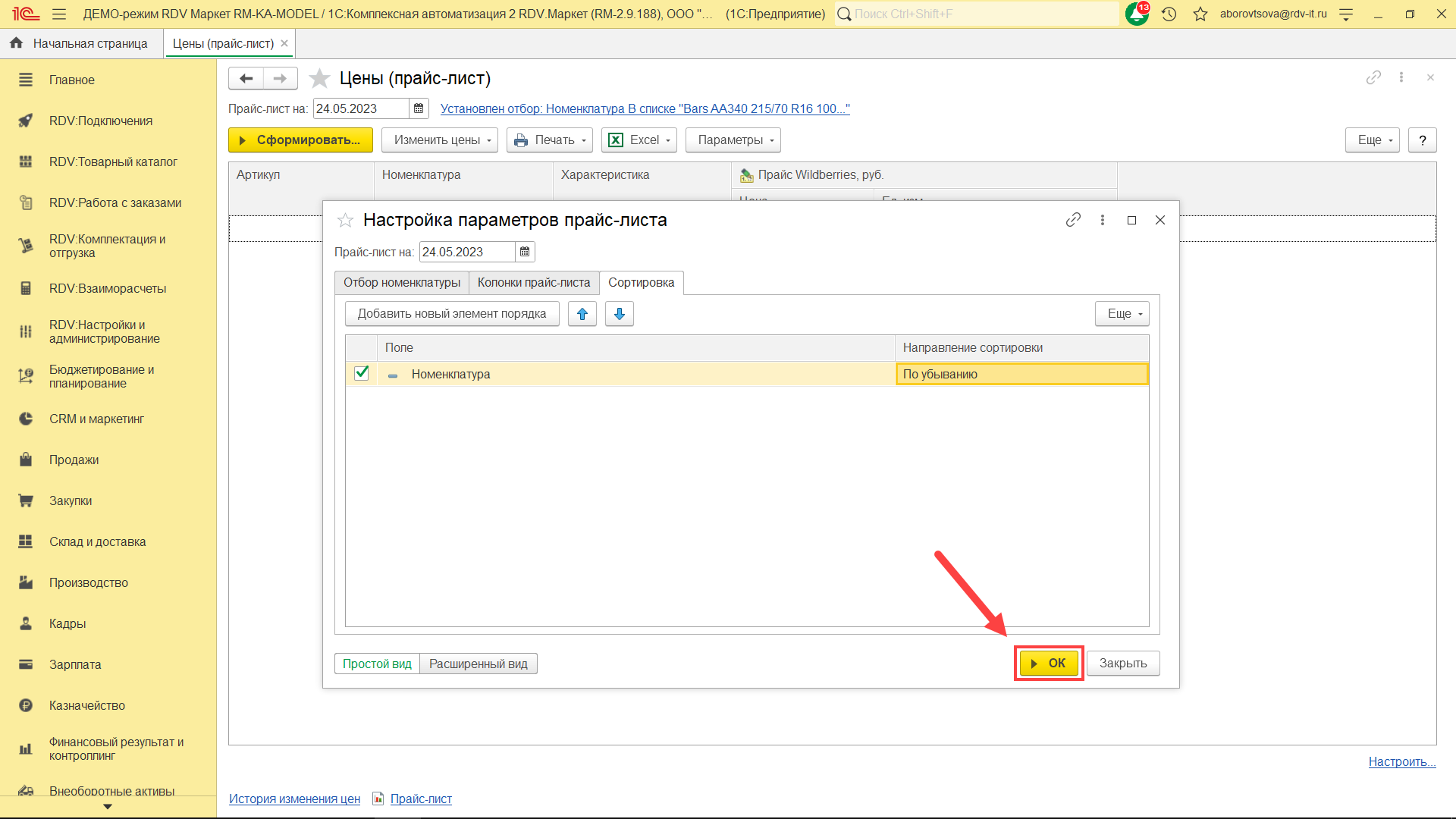
Task: Switch to Простой вид mode
Action: pos(377,664)
